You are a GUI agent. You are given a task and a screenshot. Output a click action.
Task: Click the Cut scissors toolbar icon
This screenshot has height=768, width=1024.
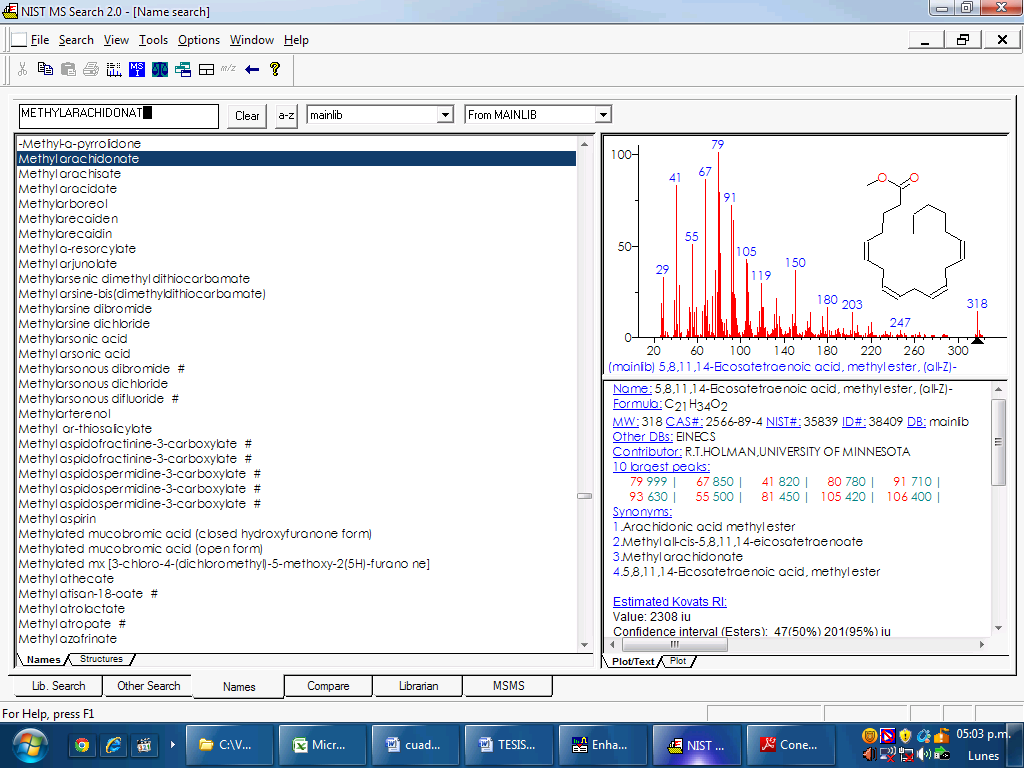(x=22, y=69)
